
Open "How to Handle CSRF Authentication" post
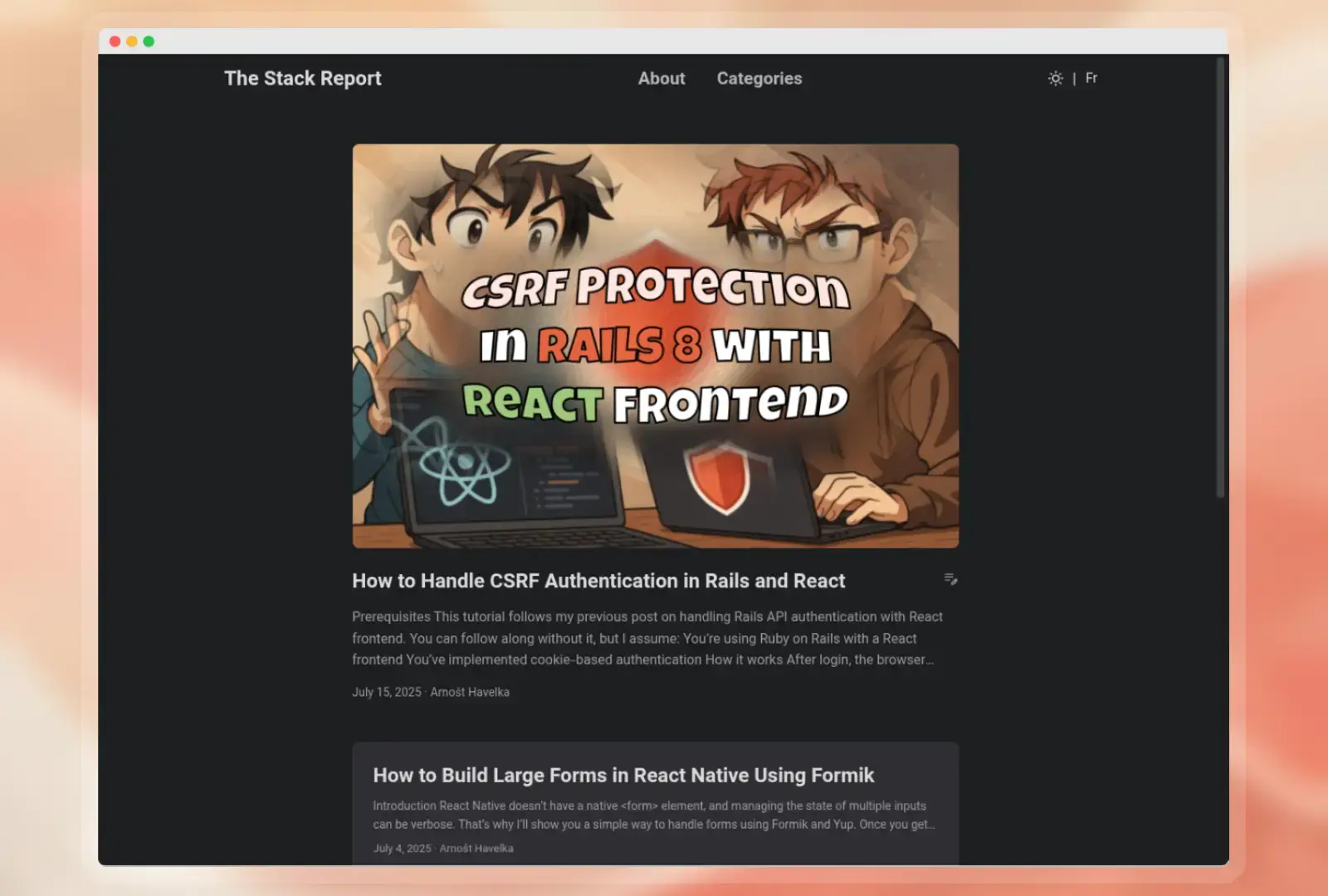click(598, 581)
